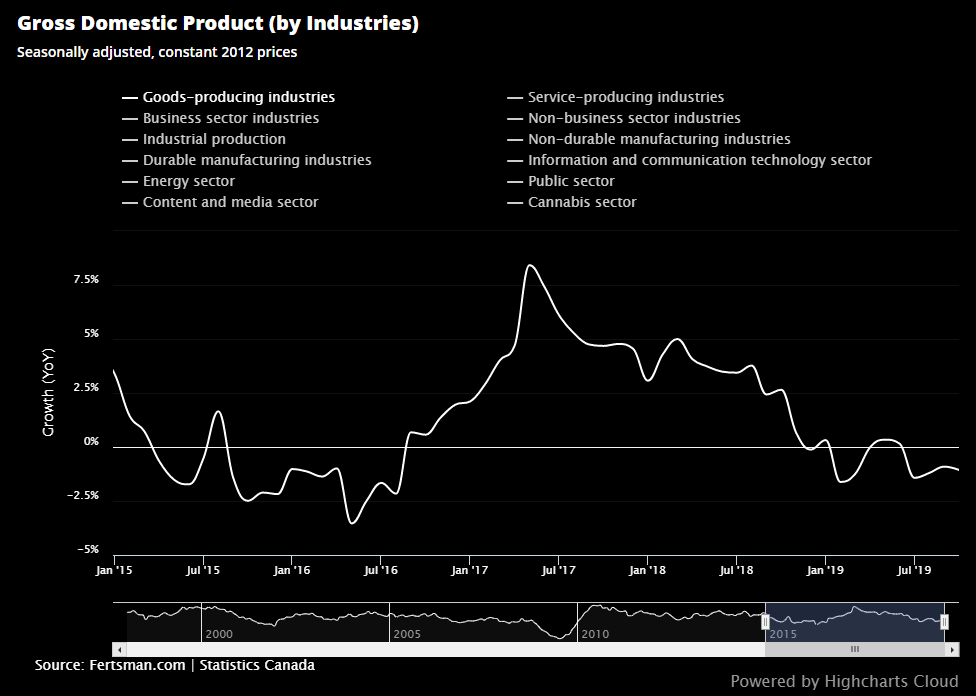Image resolution: width=976 pixels, height=696 pixels.
Task: Click the navigator right range handle
Action: point(944,621)
